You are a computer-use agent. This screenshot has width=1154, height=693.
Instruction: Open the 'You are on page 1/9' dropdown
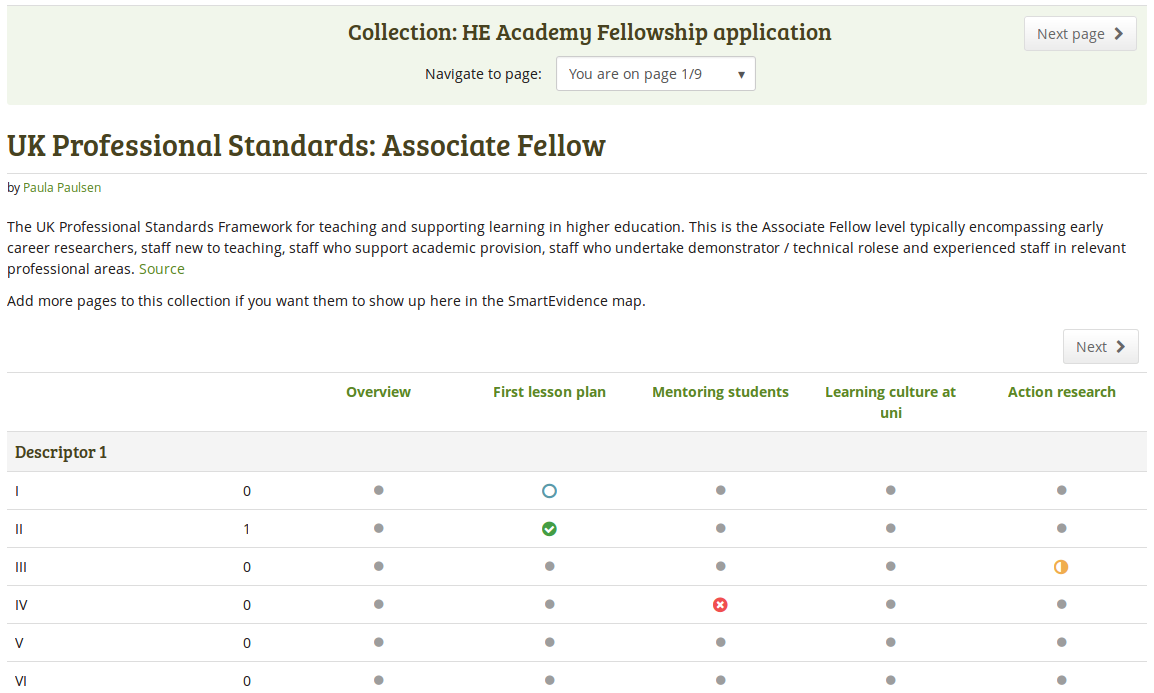656,74
